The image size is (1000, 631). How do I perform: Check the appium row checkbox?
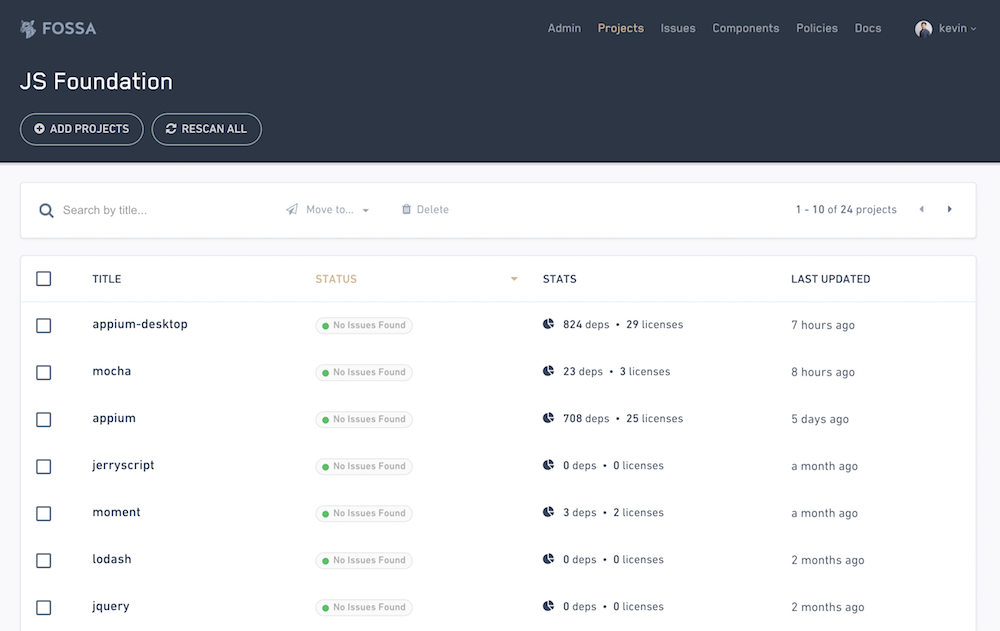(43, 420)
